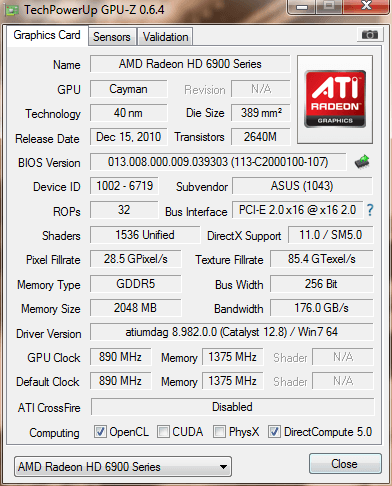The width and height of the screenshot is (392, 486).
Task: Click the Name field showing AMD Radeon
Action: (190, 64)
